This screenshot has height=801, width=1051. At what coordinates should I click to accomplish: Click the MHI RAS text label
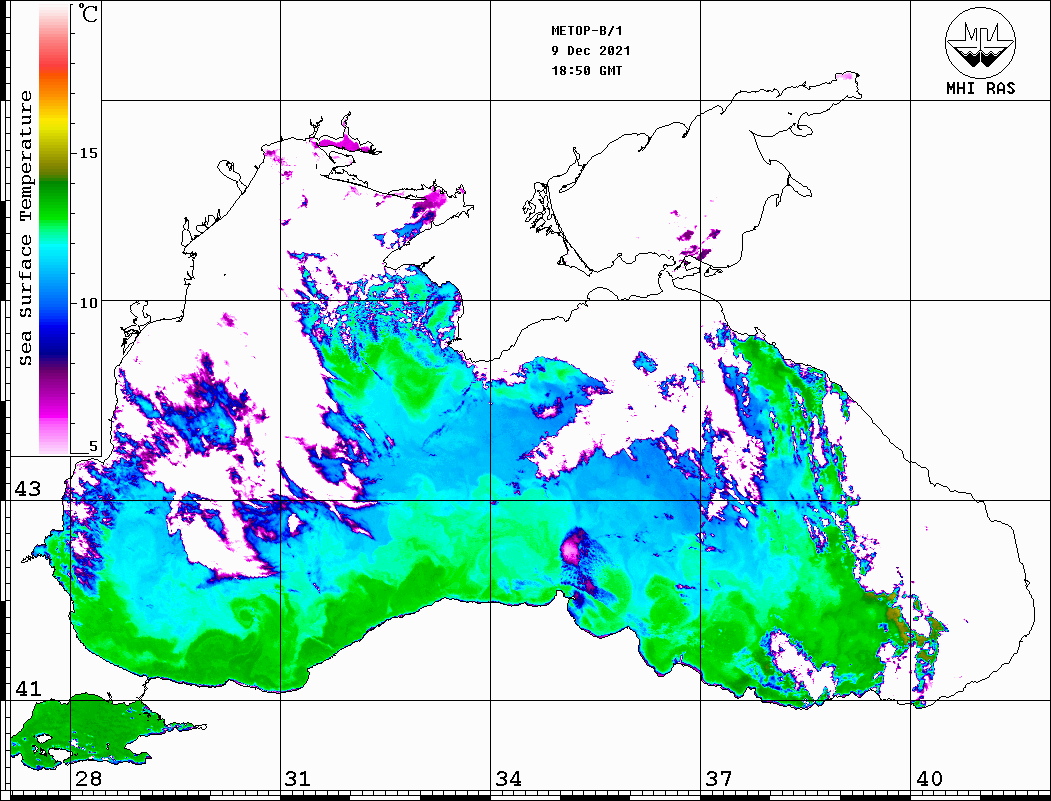click(981, 88)
